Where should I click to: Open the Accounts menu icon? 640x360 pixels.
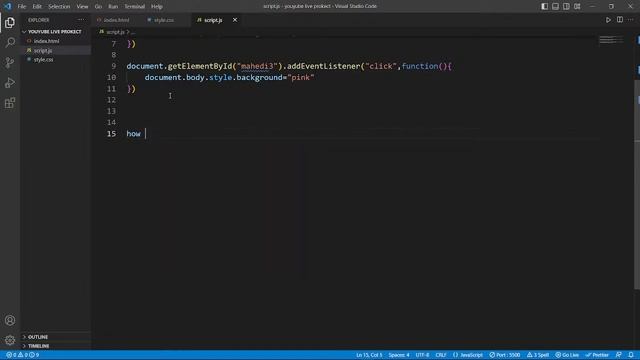(10, 320)
